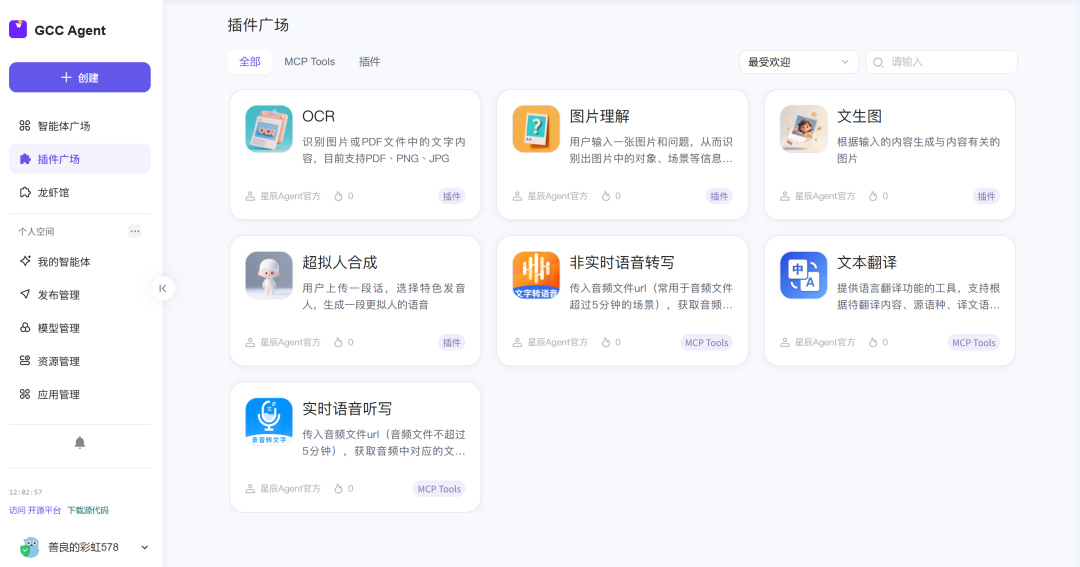
Task: Open the 非实时语音转写 card title
Action: [x=622, y=262]
